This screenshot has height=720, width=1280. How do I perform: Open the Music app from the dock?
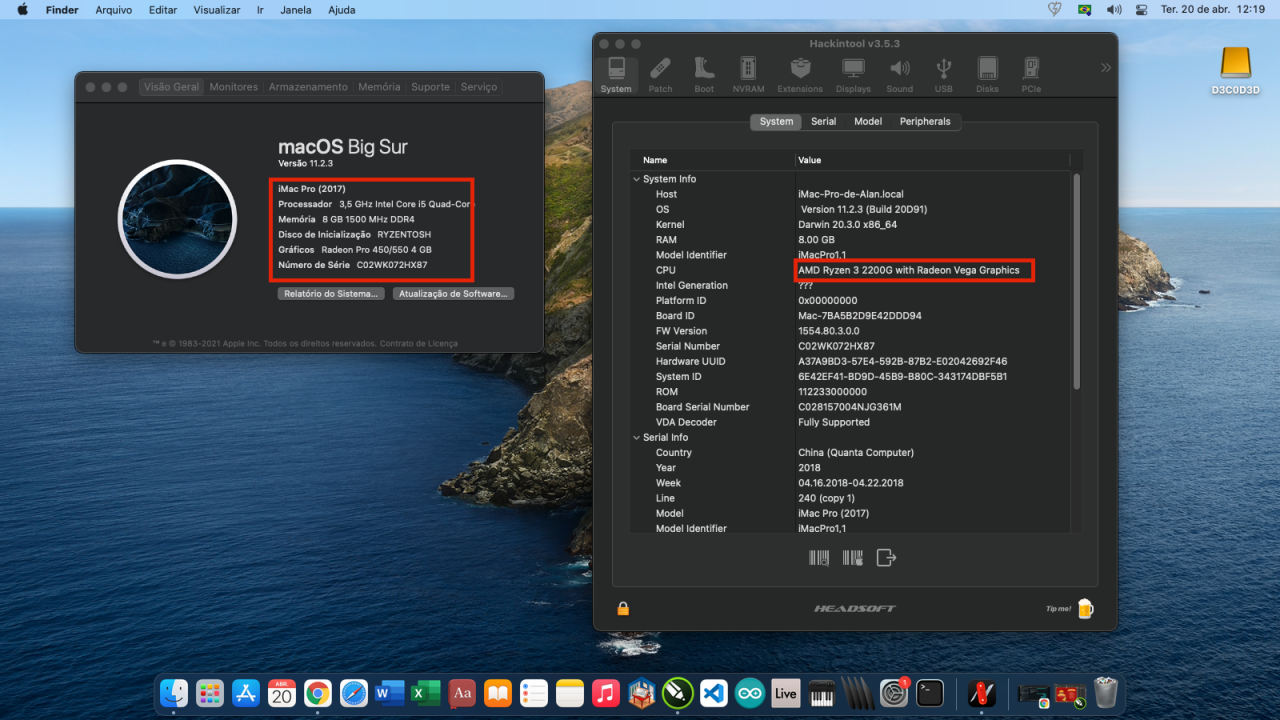[605, 692]
